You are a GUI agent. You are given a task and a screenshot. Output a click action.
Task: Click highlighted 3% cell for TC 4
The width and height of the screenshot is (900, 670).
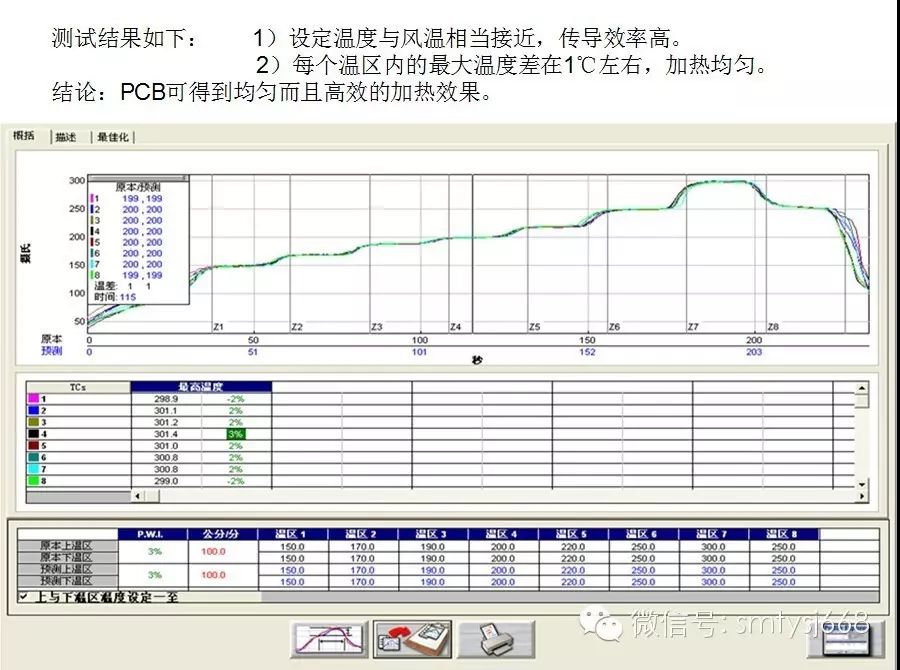(235, 434)
